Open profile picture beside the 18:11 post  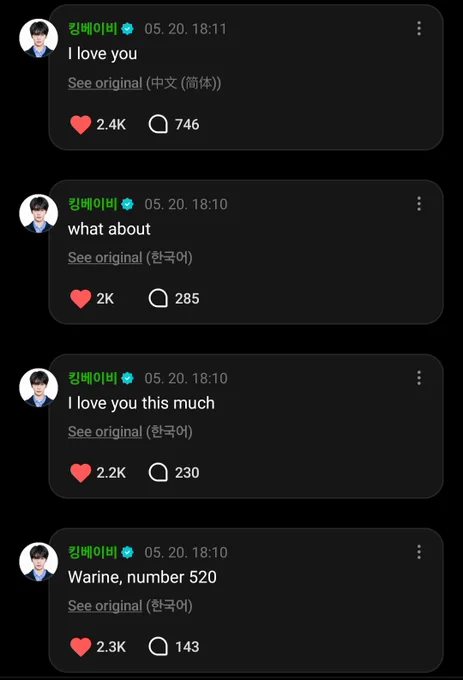point(39,38)
